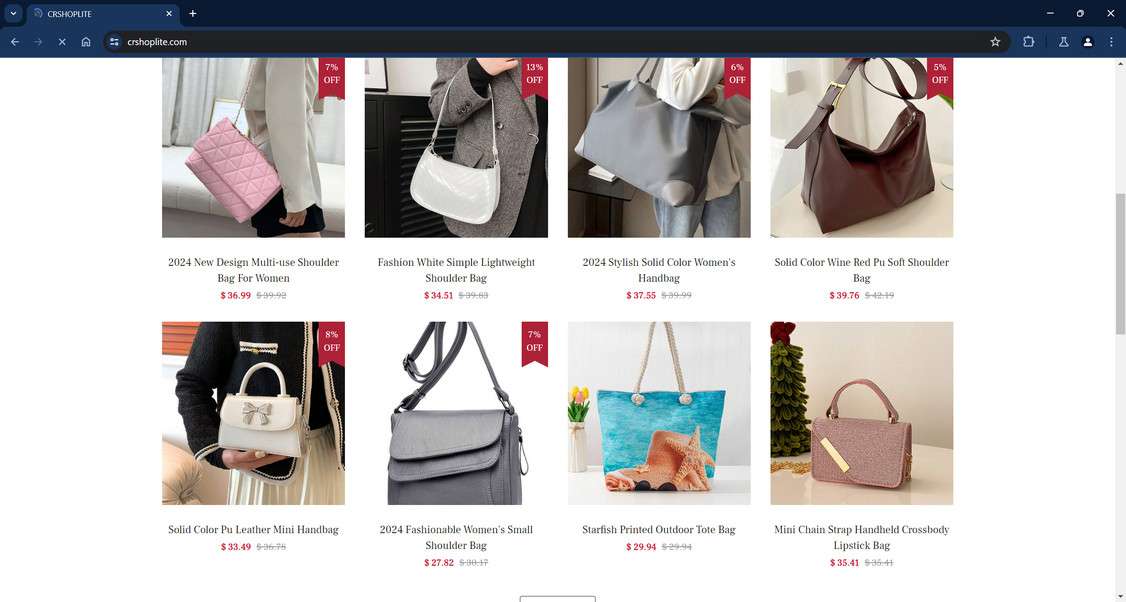
Task: Bookmark this page with the star icon
Action: 995,42
